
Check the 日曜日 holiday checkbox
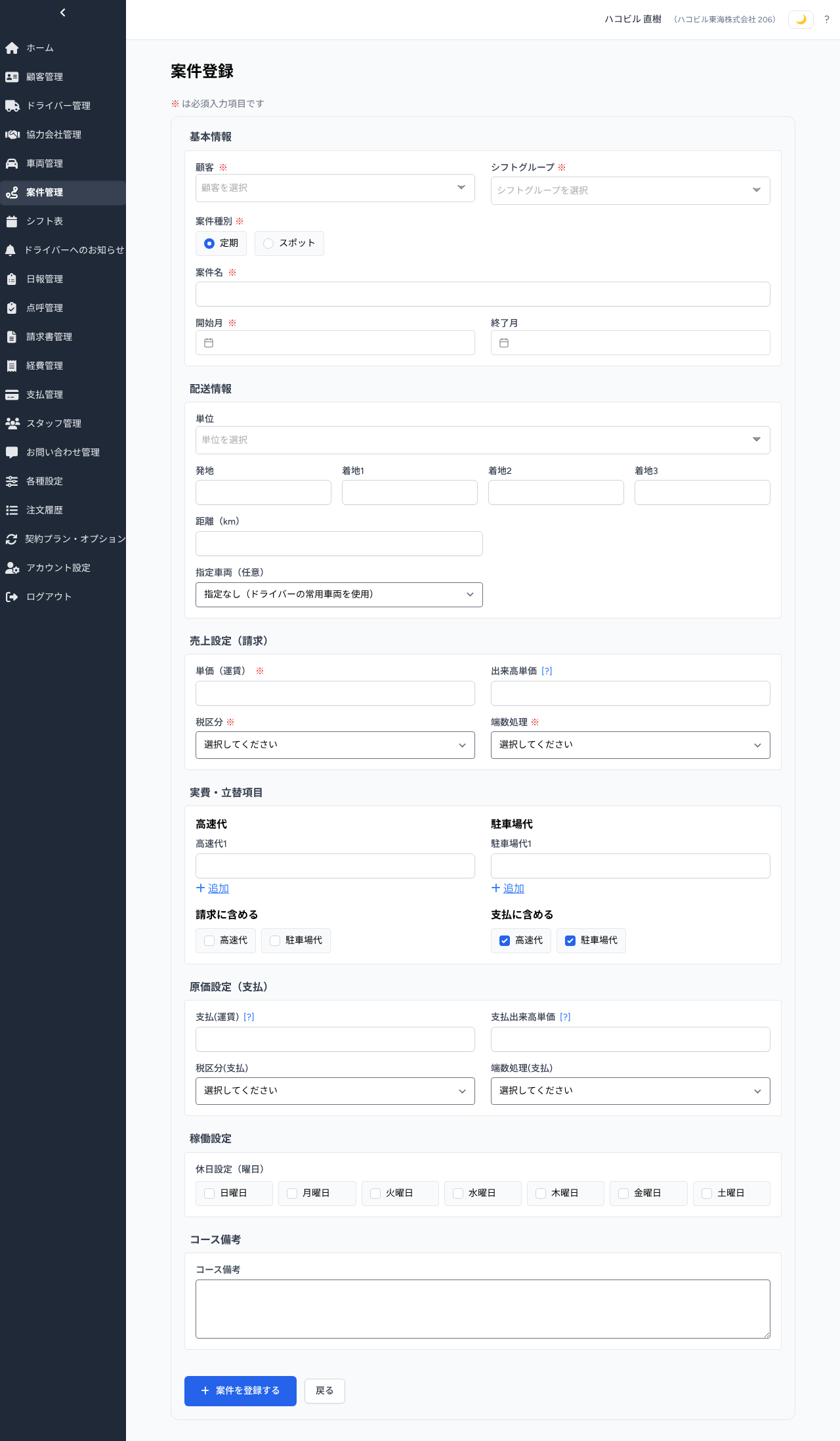[x=234, y=1194]
